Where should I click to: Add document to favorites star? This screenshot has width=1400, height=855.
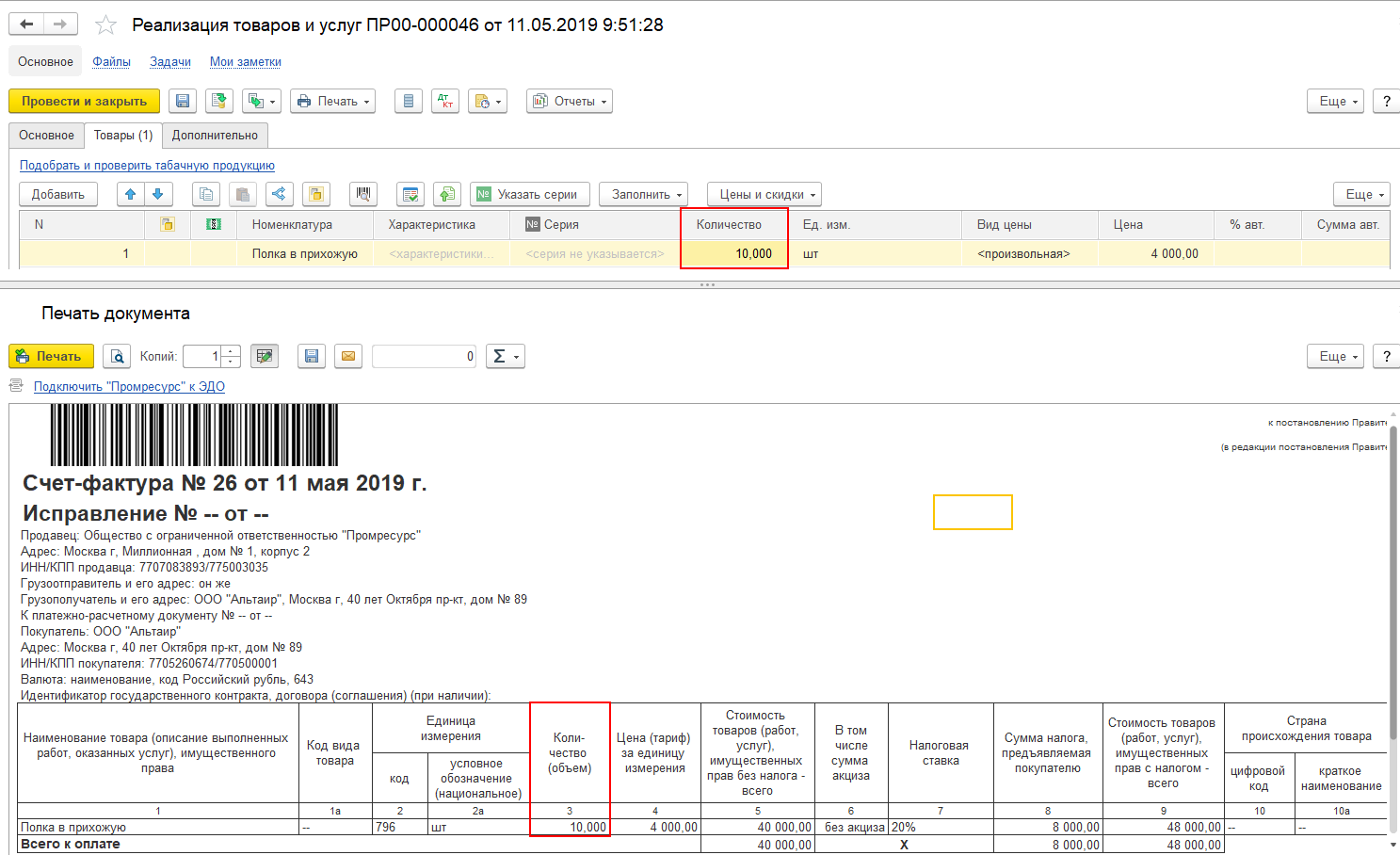pyautogui.click(x=106, y=25)
